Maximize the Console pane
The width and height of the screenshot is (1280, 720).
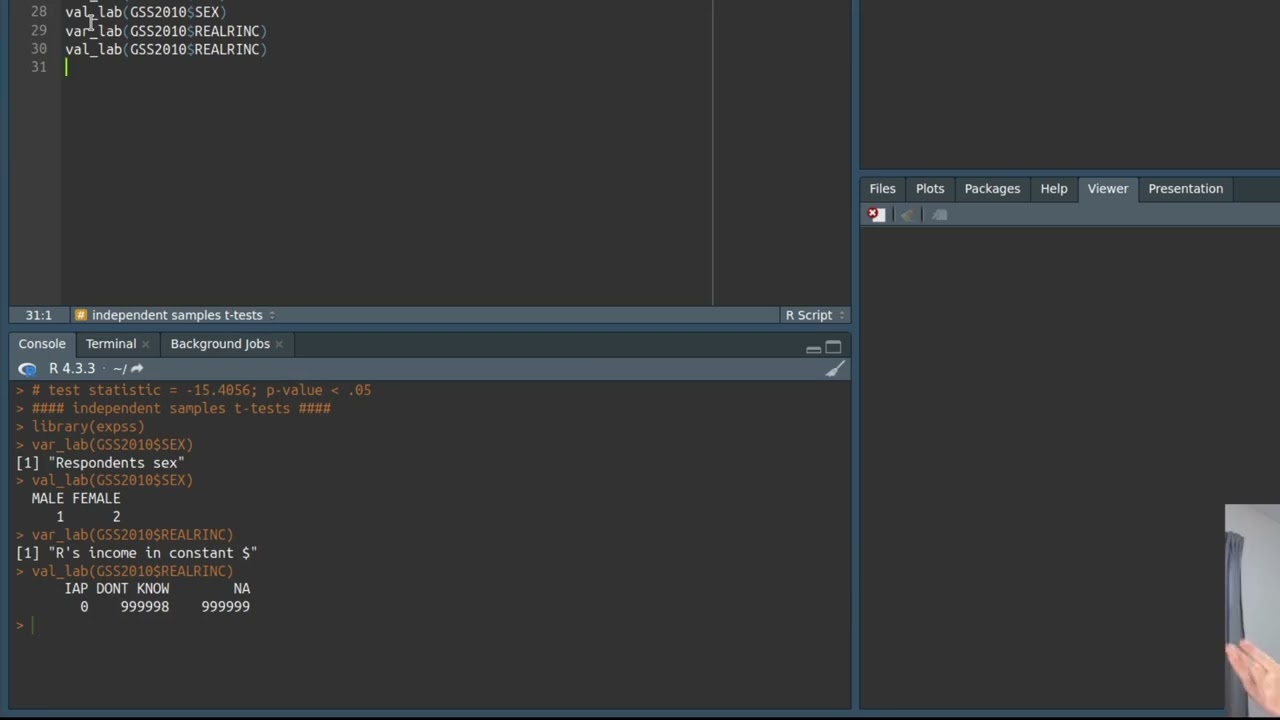833,347
